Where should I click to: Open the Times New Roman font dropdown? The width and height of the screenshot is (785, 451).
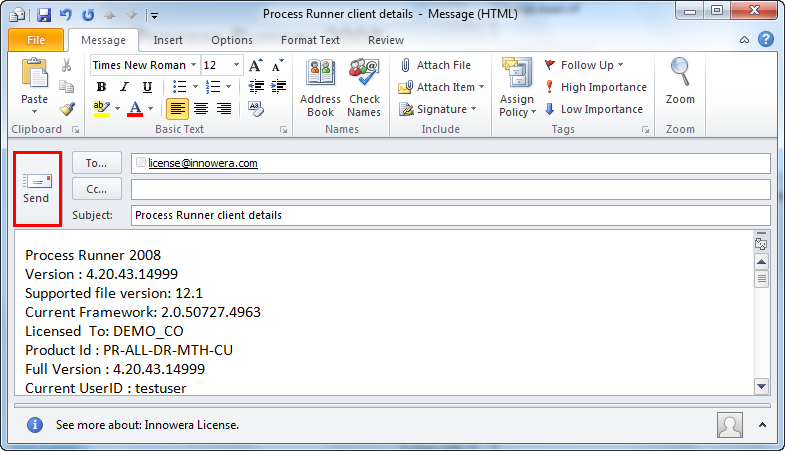[x=193, y=65]
